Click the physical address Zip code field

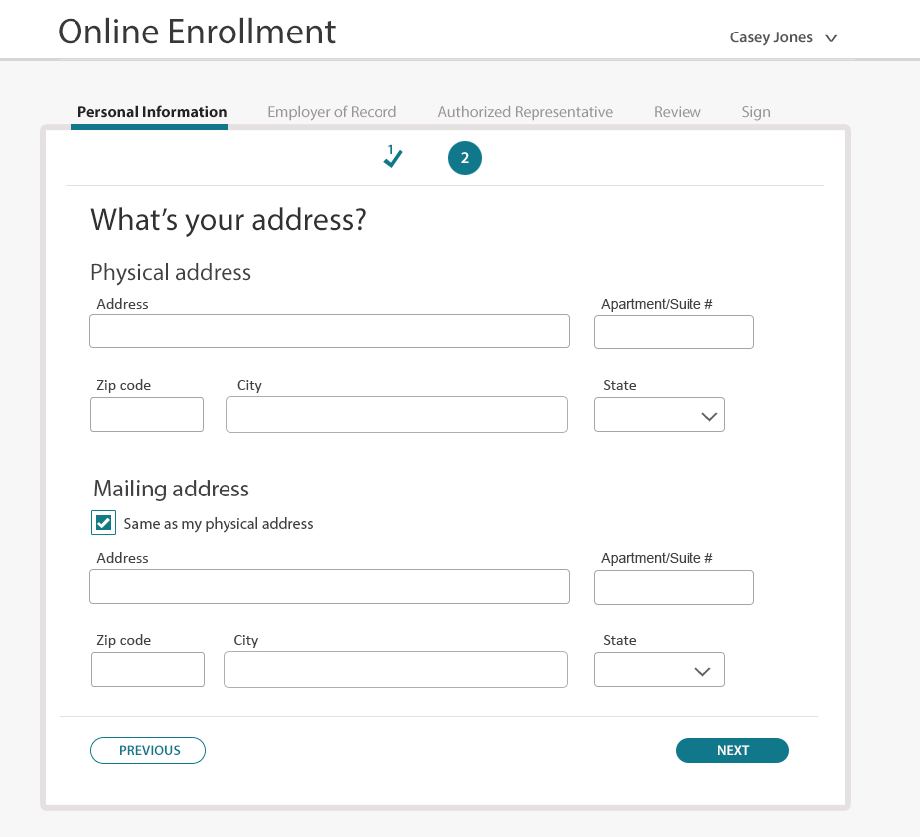pyautogui.click(x=147, y=415)
